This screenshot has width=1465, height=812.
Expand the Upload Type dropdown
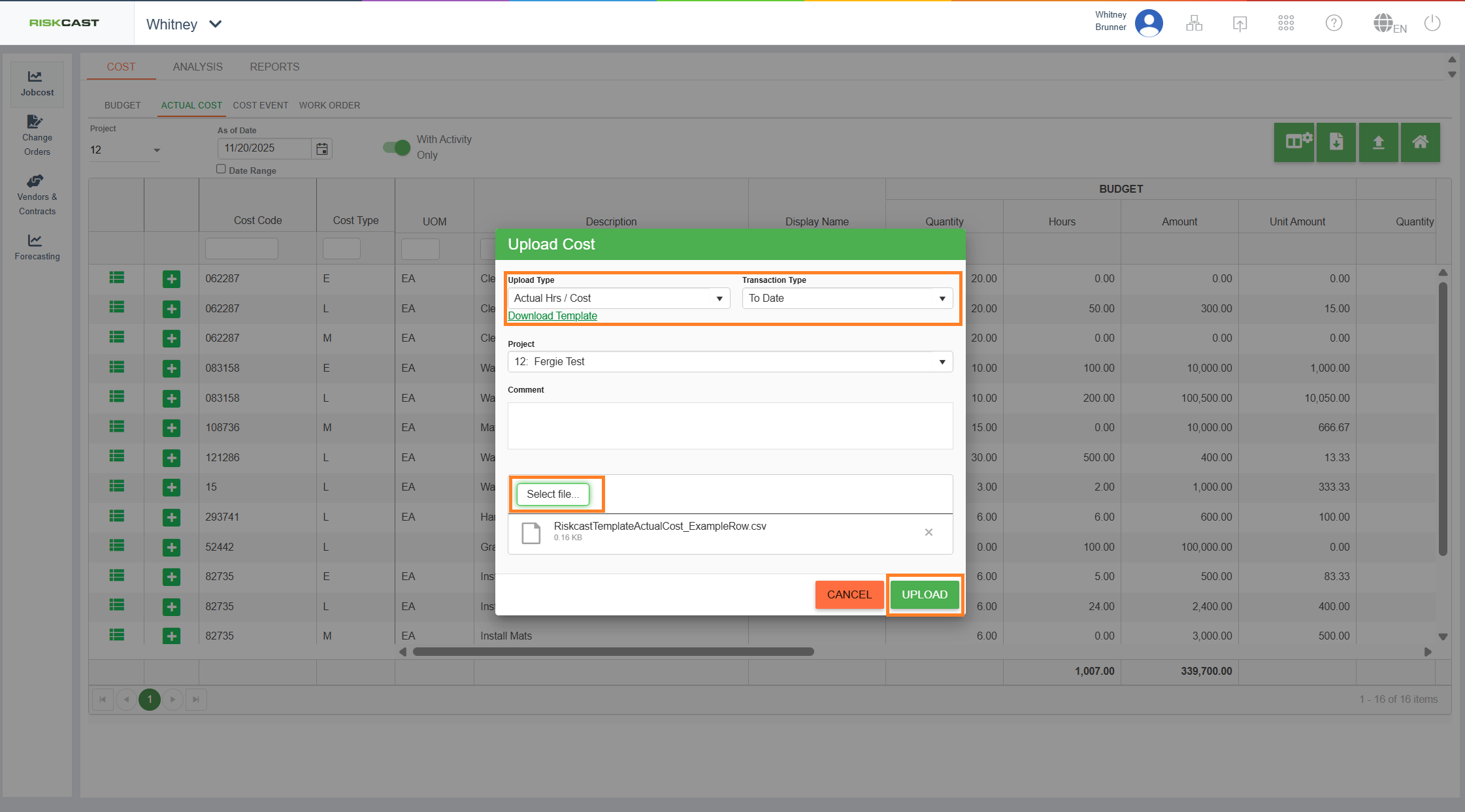pos(618,299)
